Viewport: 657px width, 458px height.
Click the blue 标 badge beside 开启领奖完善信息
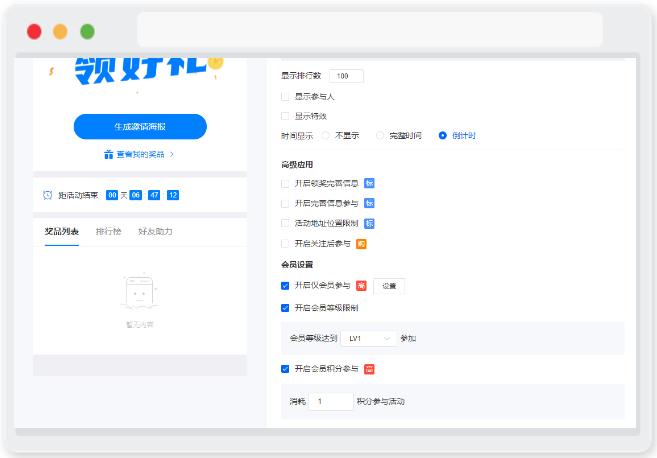tap(369, 183)
